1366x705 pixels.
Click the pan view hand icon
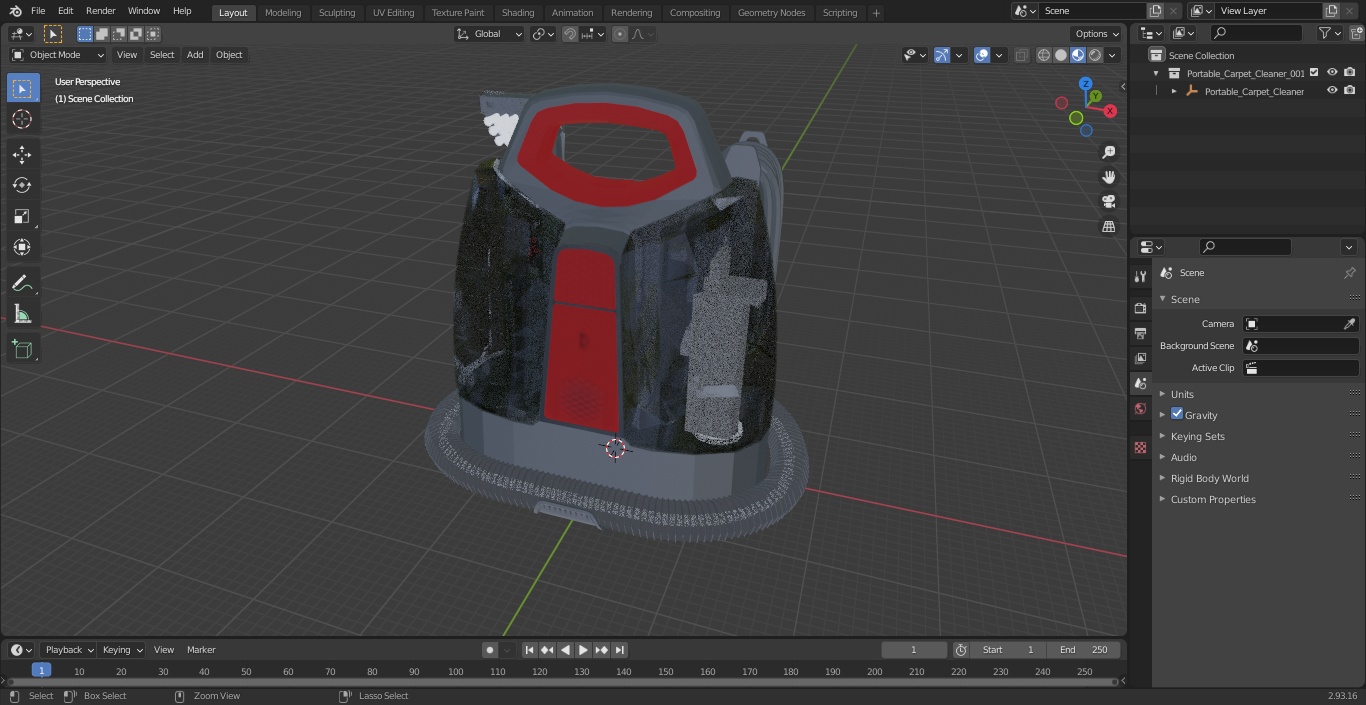point(1108,177)
